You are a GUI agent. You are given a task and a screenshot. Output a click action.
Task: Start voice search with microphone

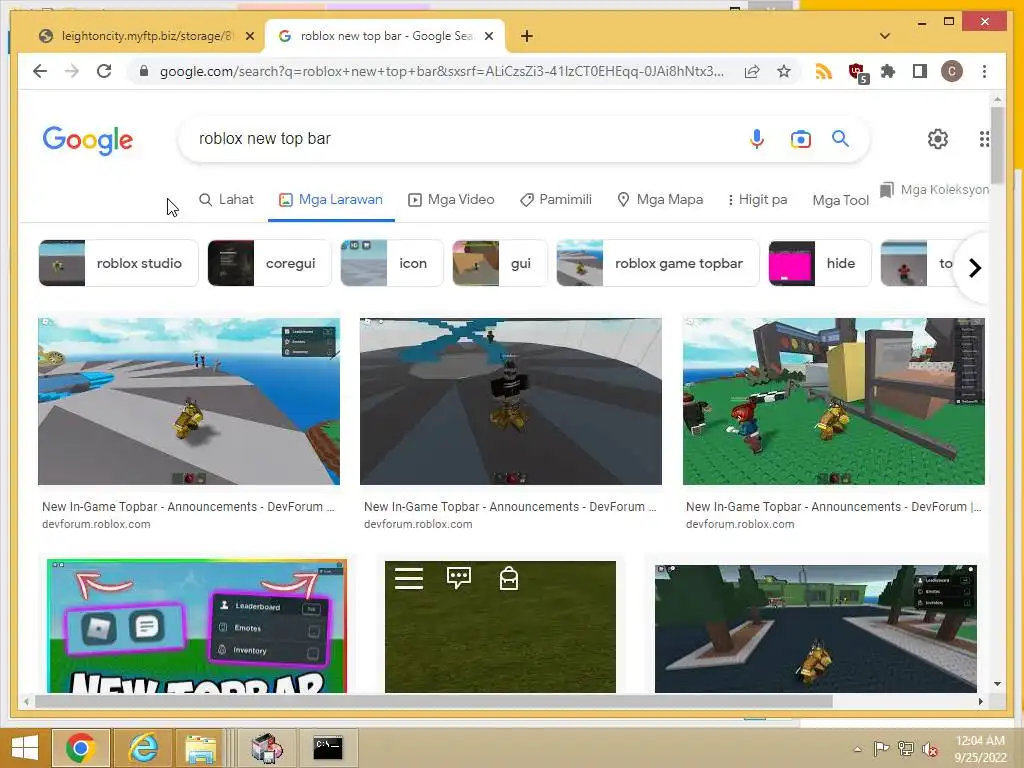pyautogui.click(x=757, y=138)
